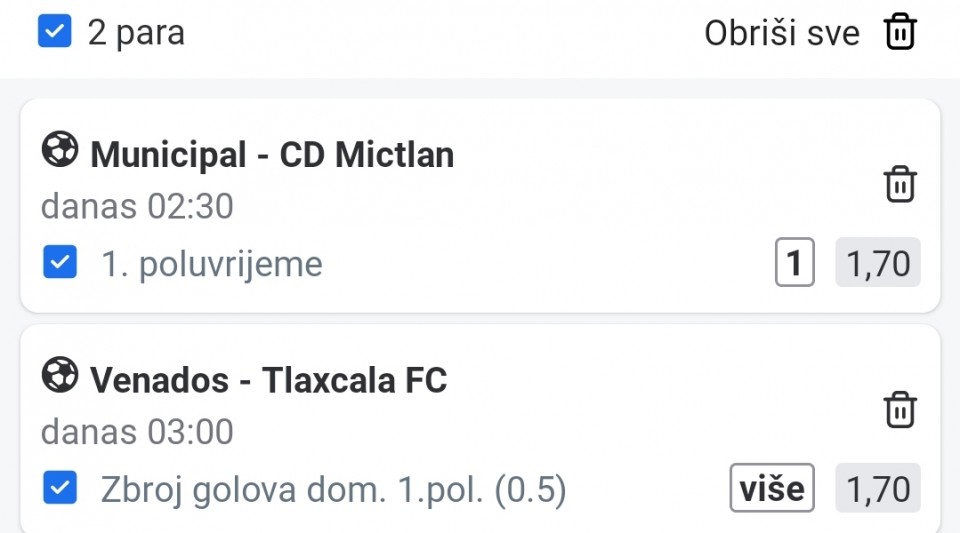Uncheck the 1. poluvrijeme bet checkbox
The image size is (960, 533).
tap(60, 264)
